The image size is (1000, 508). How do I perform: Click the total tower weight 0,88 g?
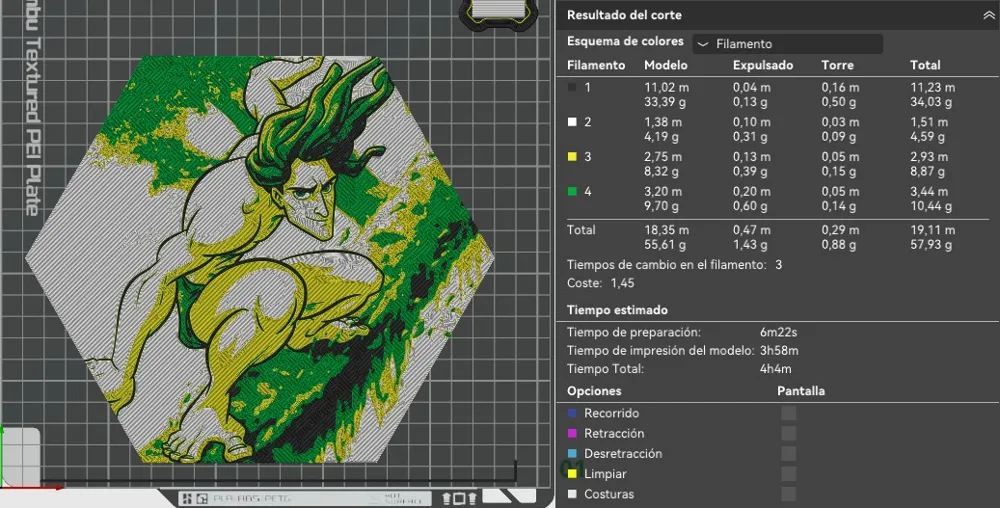click(x=839, y=245)
